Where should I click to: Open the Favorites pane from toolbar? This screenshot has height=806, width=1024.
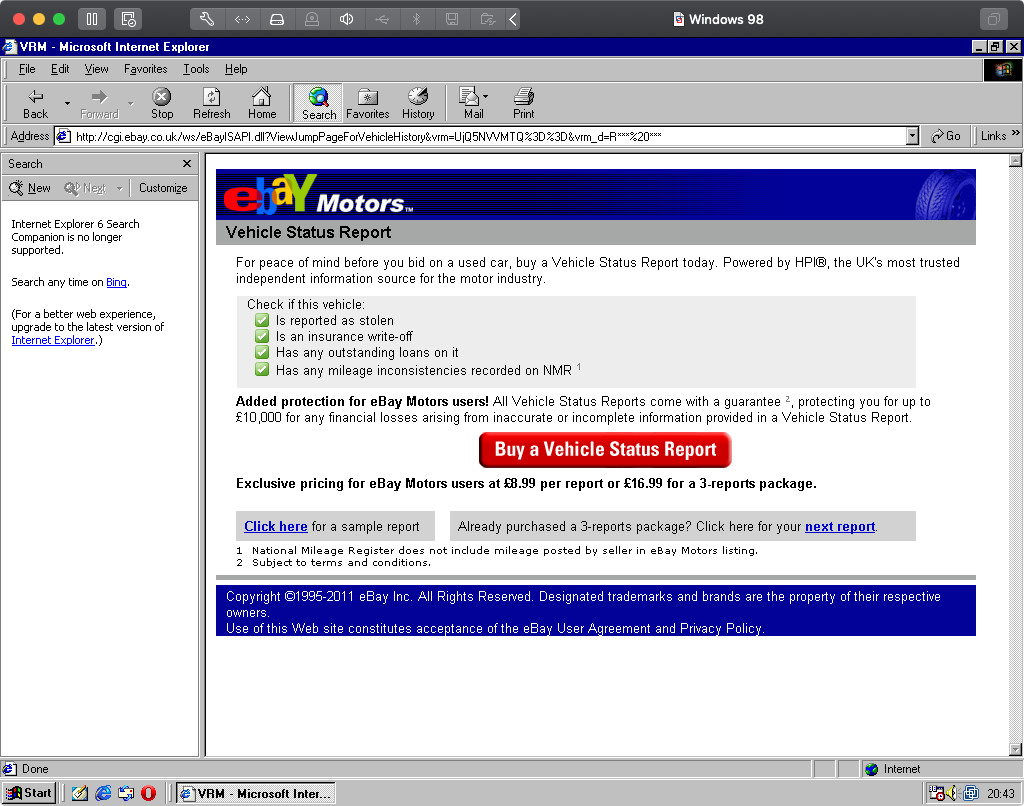[368, 104]
